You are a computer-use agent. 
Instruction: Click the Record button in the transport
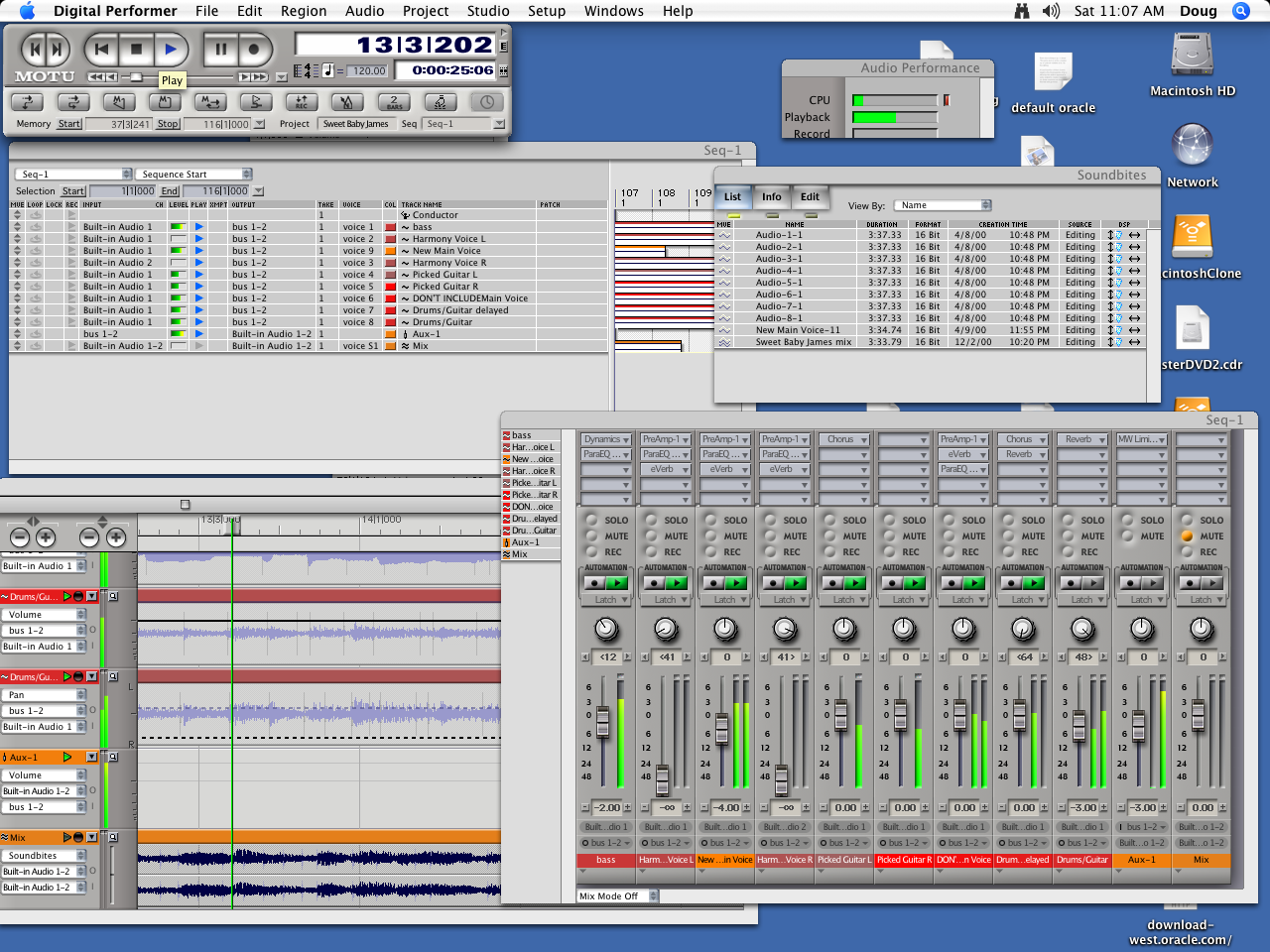(254, 49)
